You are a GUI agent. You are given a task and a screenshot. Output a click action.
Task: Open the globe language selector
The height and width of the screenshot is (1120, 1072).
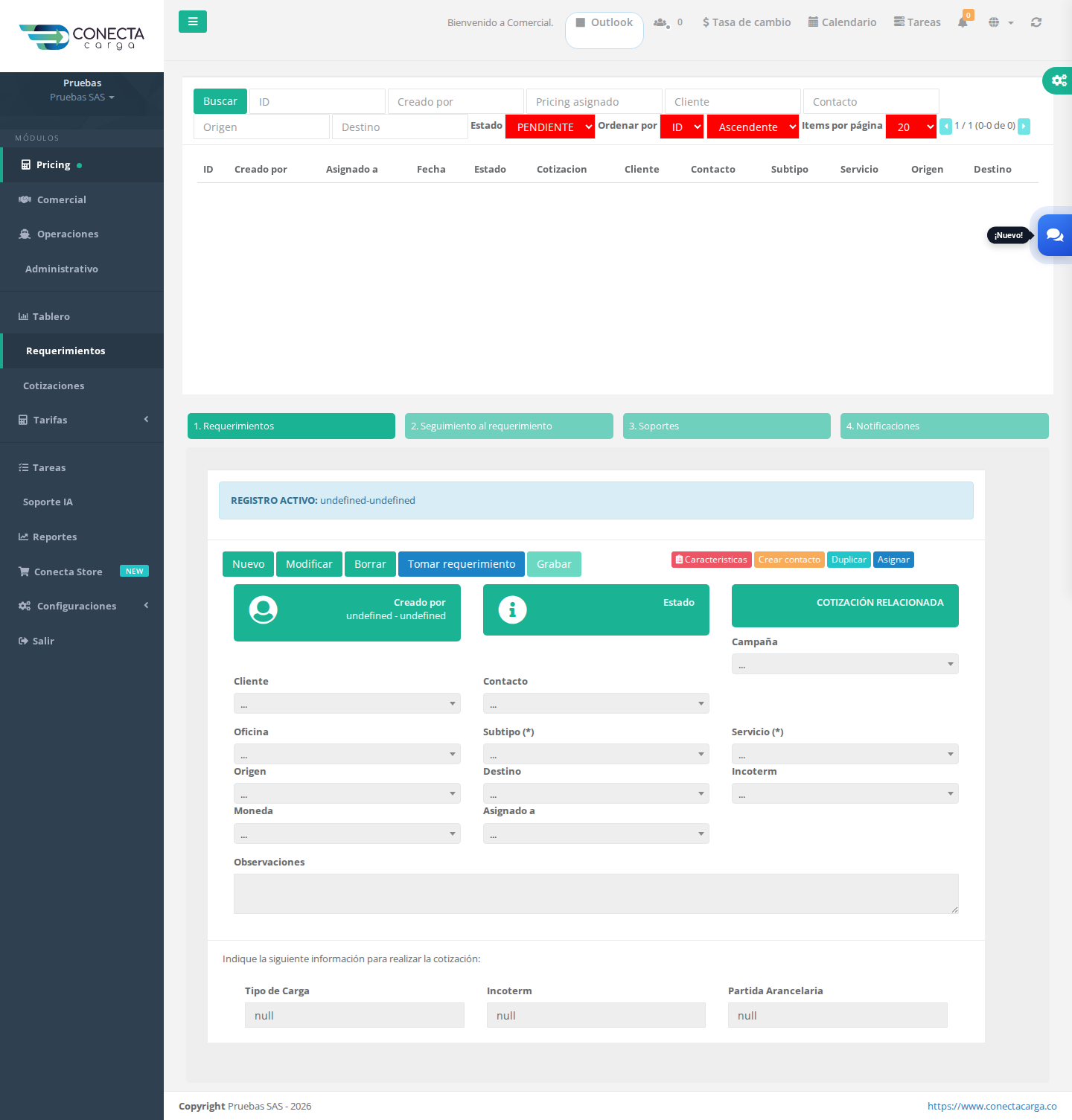[1000, 22]
